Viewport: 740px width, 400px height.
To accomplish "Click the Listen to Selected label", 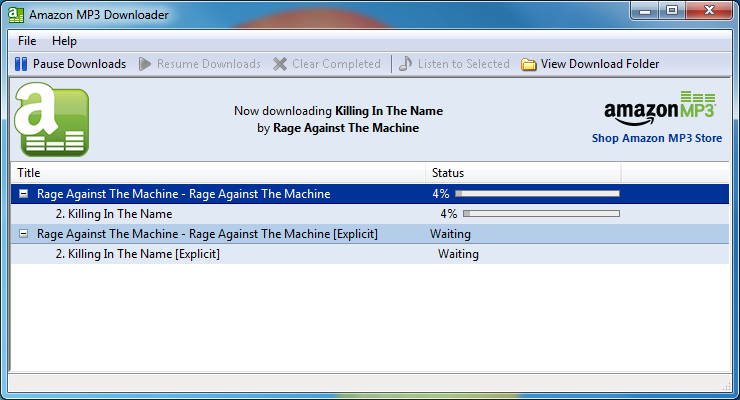I will [463, 64].
